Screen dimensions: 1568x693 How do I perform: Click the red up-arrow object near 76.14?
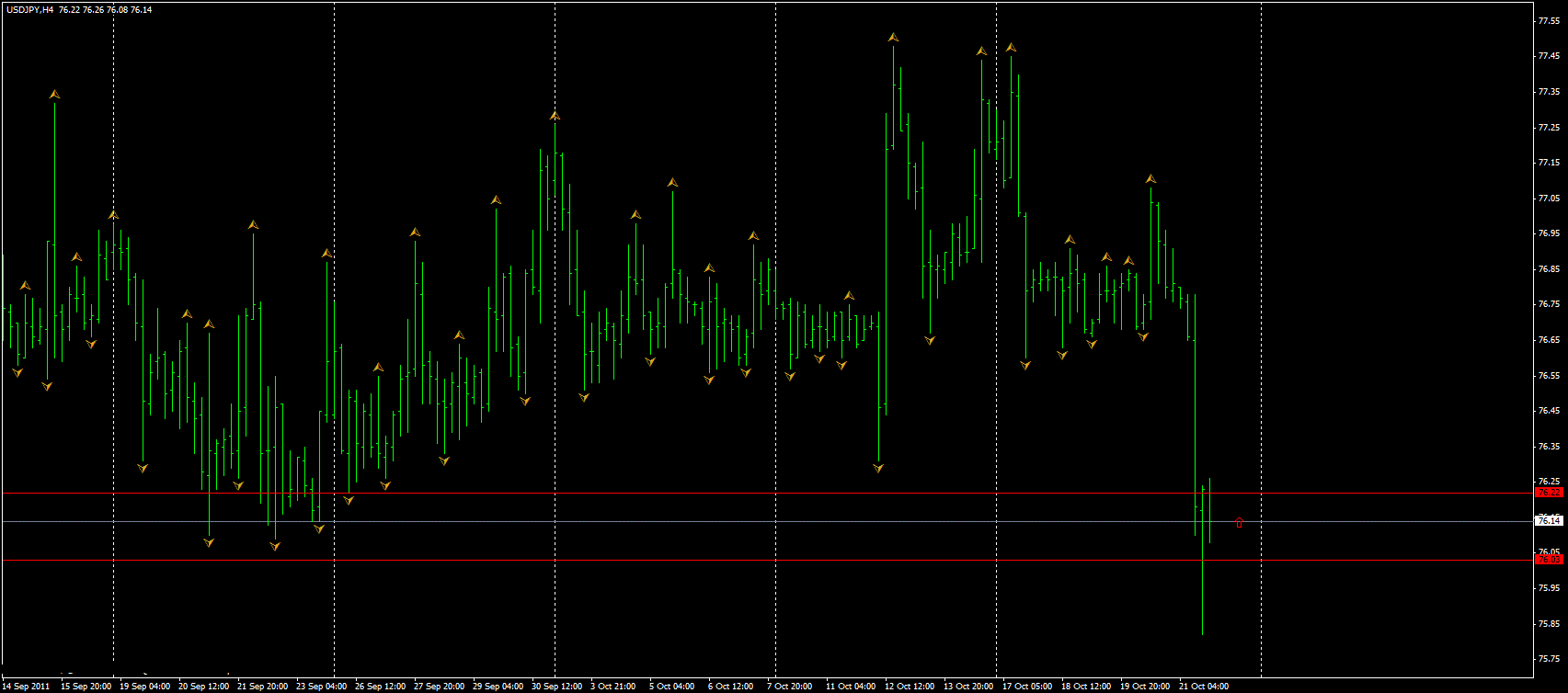click(x=1239, y=522)
